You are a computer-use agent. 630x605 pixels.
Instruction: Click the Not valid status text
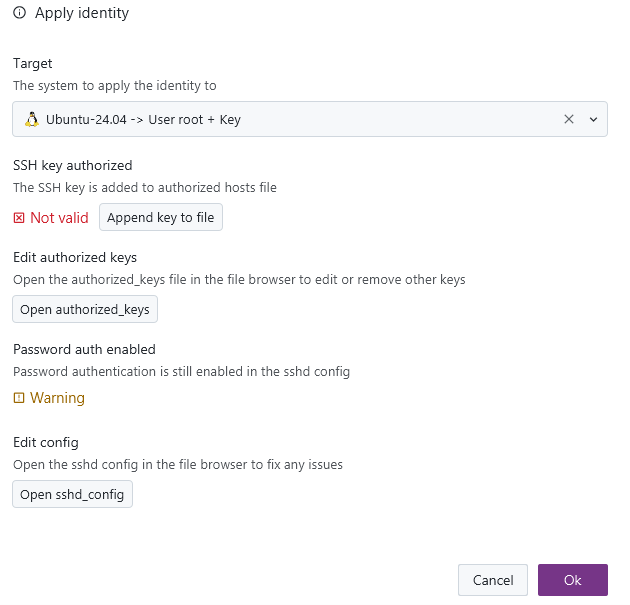tap(59, 218)
